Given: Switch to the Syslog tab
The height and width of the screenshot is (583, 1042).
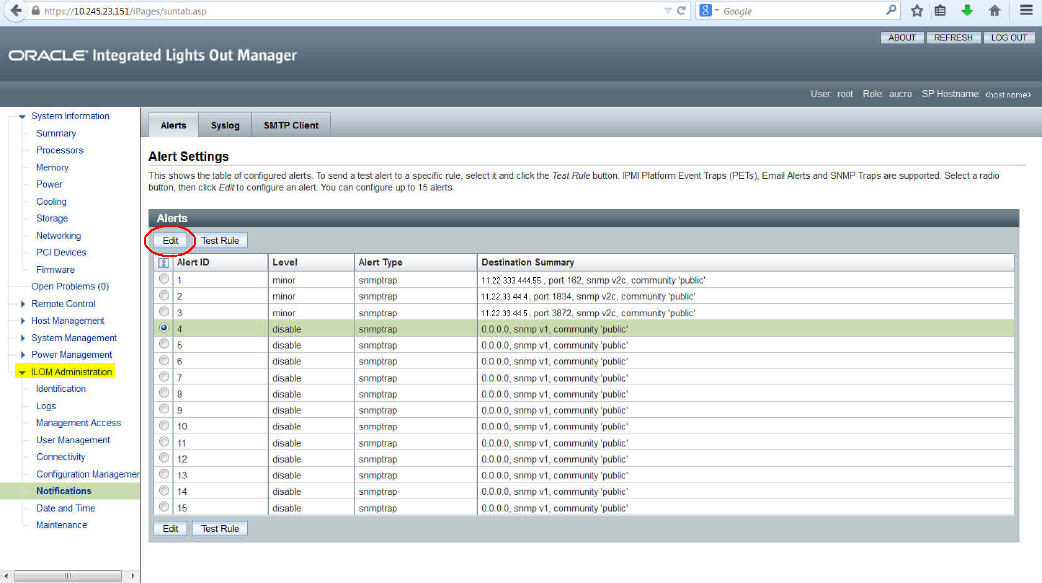Looking at the screenshot, I should point(225,125).
